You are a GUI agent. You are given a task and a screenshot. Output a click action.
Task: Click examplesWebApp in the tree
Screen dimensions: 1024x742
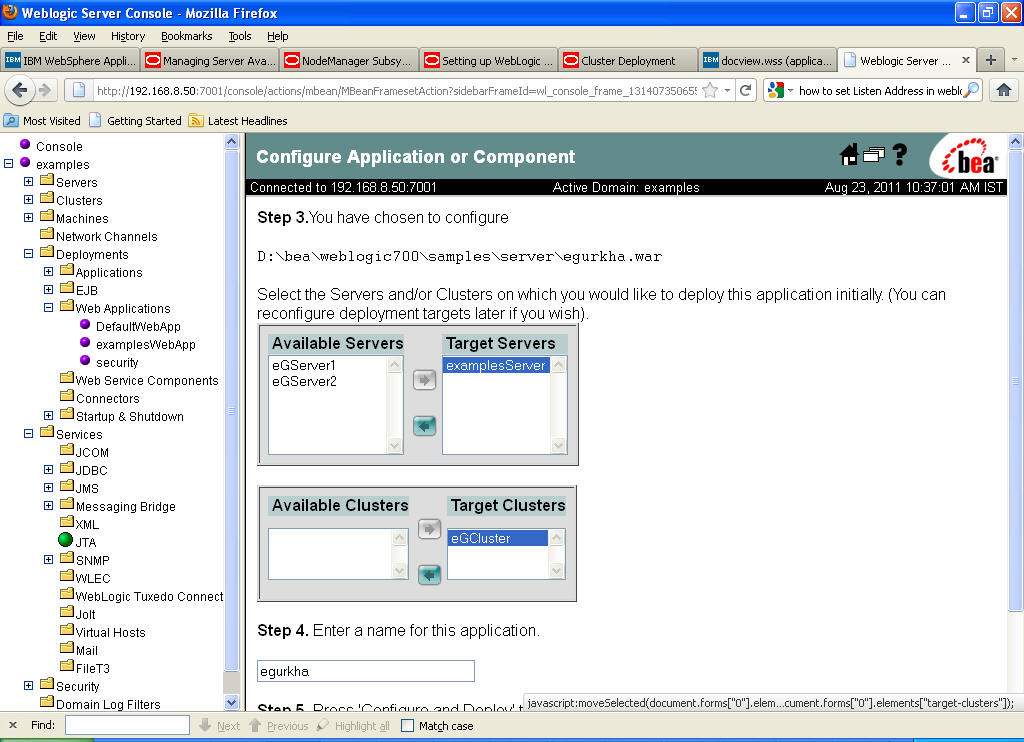[x=146, y=344]
